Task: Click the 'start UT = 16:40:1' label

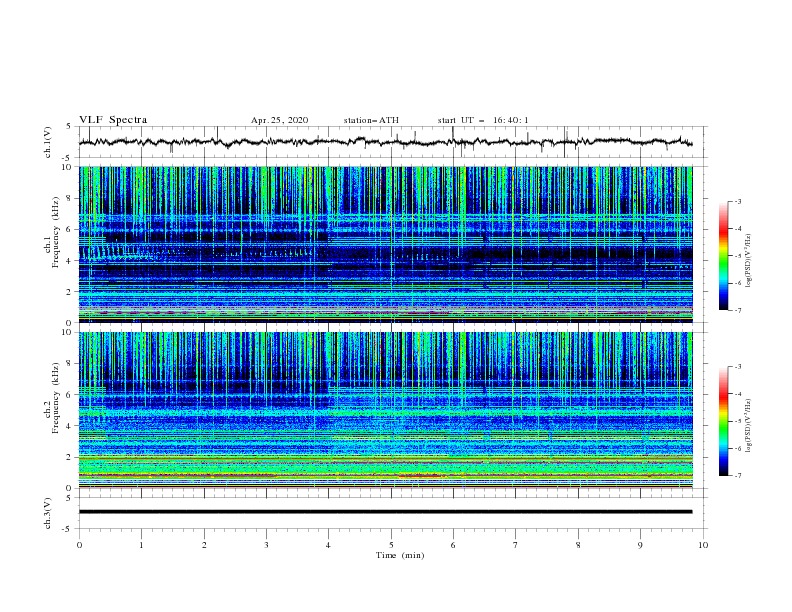Action: click(483, 120)
